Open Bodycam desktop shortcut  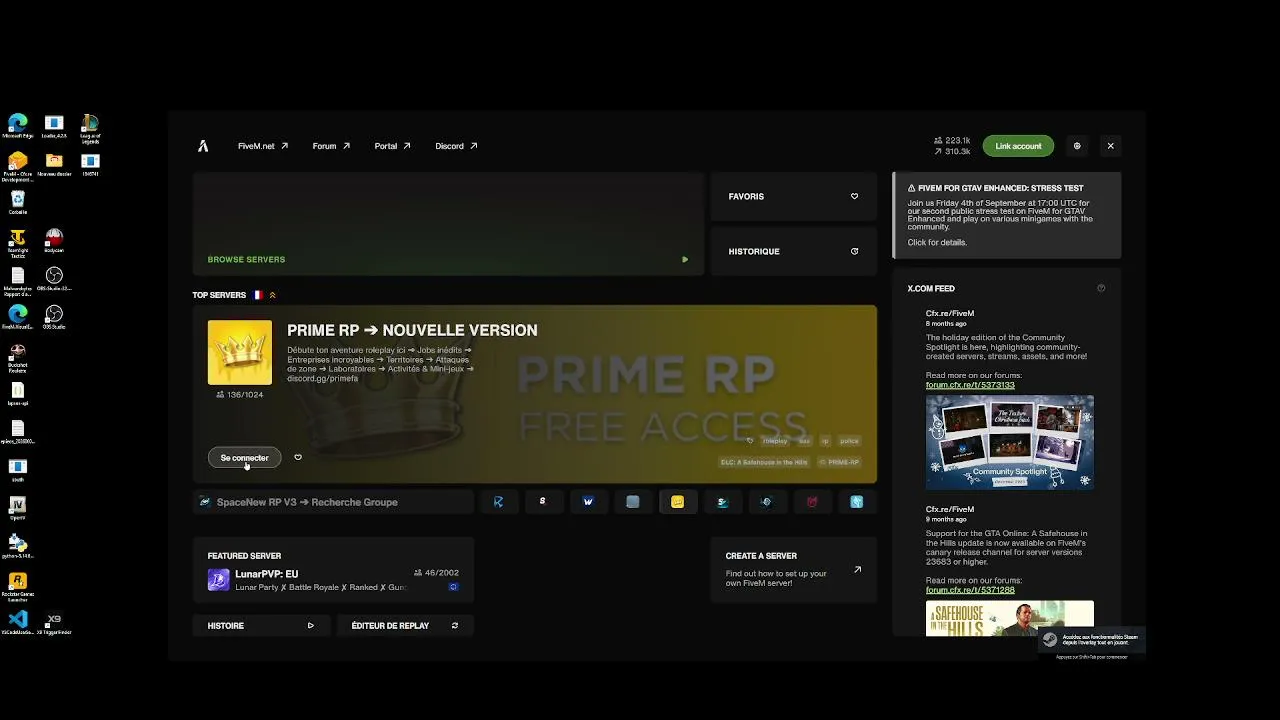[54, 242]
